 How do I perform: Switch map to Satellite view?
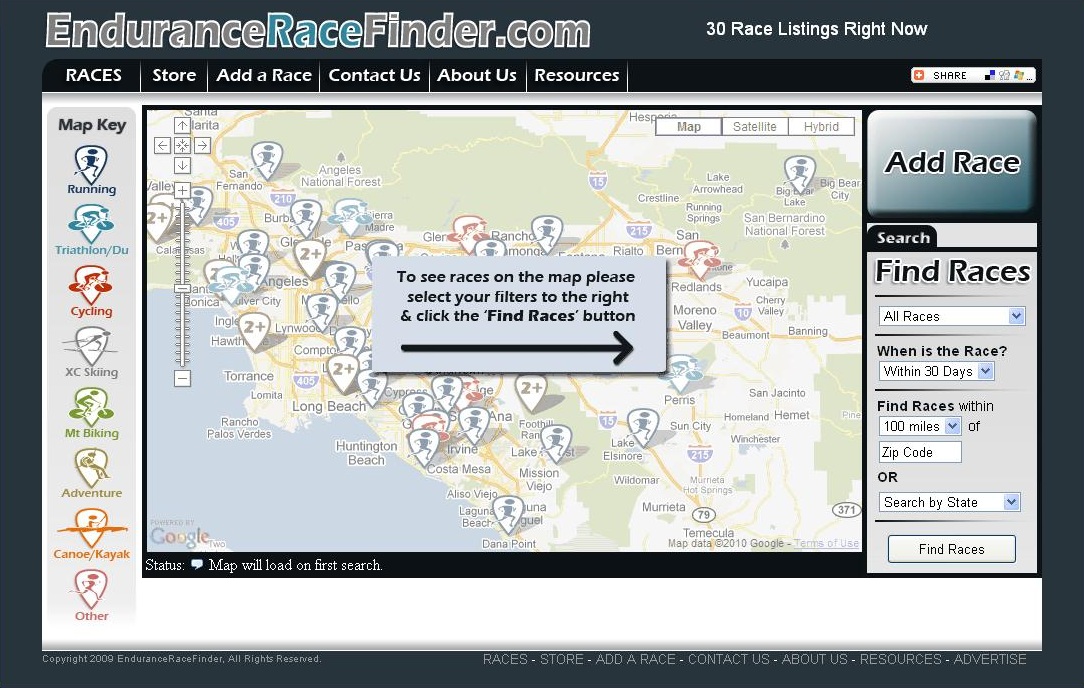(x=754, y=127)
